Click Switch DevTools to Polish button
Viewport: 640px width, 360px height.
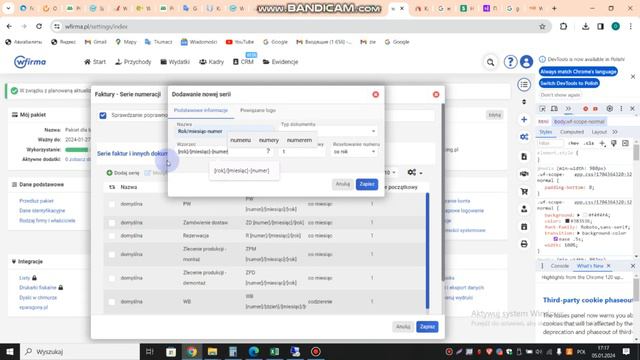pyautogui.click(x=569, y=83)
